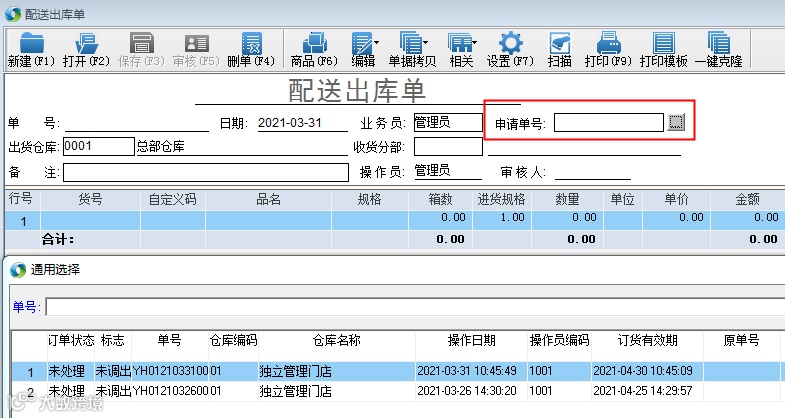785x418 pixels.
Task: Click the 自定义码 column header
Action: pyautogui.click(x=173, y=199)
